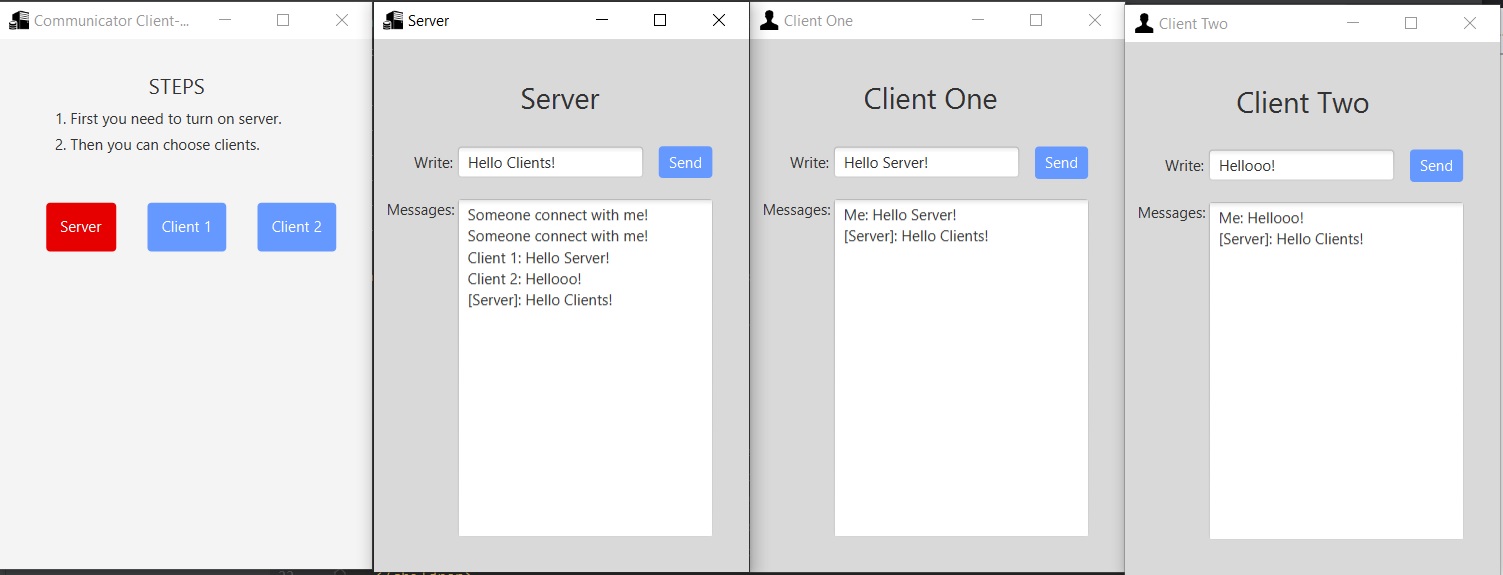The width and height of the screenshot is (1503, 575).
Task: Click the 'Write:' label in Client Two
Action: pyautogui.click(x=1185, y=166)
